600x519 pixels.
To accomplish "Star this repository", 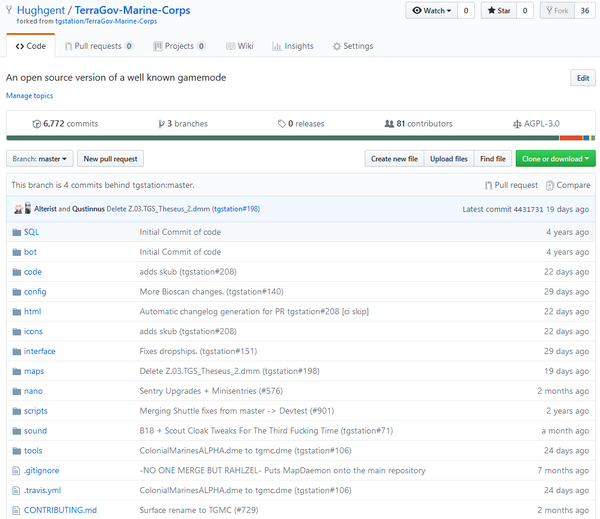I will (x=499, y=11).
